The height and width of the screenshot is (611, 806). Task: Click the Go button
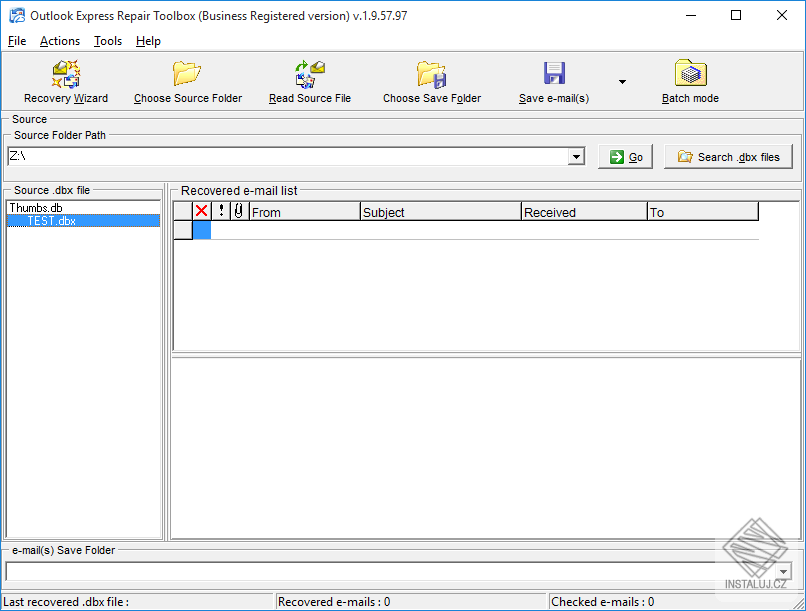pos(626,157)
